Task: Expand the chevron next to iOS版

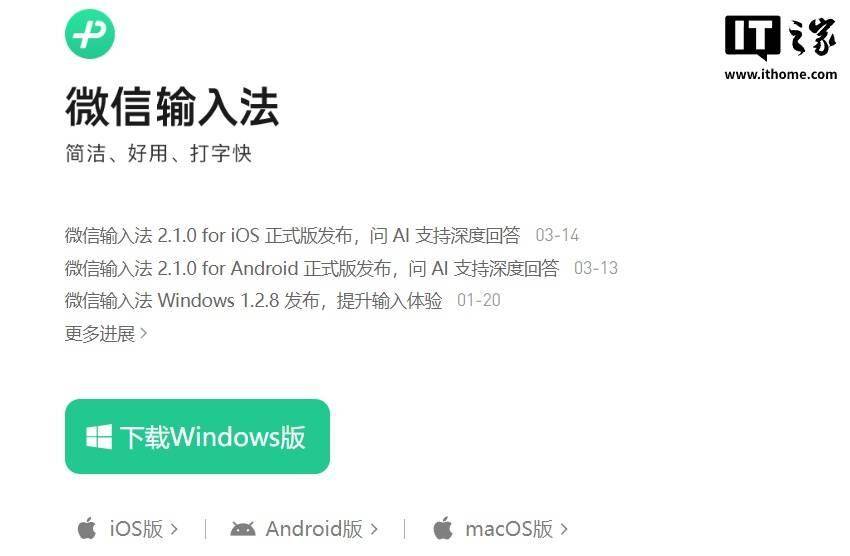Action: coord(174,529)
